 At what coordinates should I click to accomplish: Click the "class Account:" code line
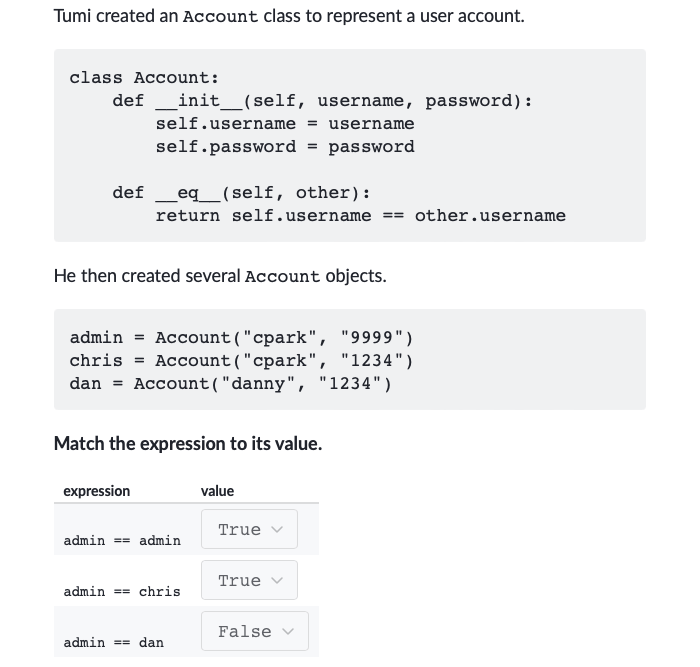(144, 78)
